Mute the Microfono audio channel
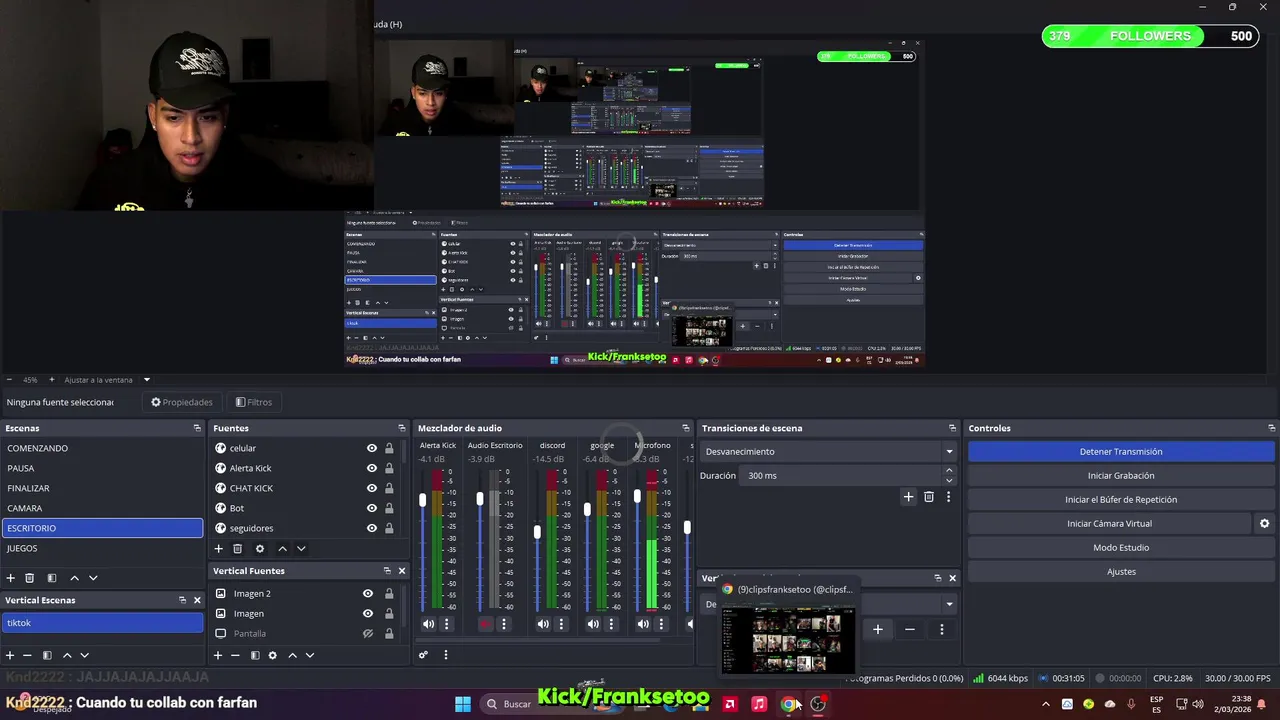 click(643, 624)
